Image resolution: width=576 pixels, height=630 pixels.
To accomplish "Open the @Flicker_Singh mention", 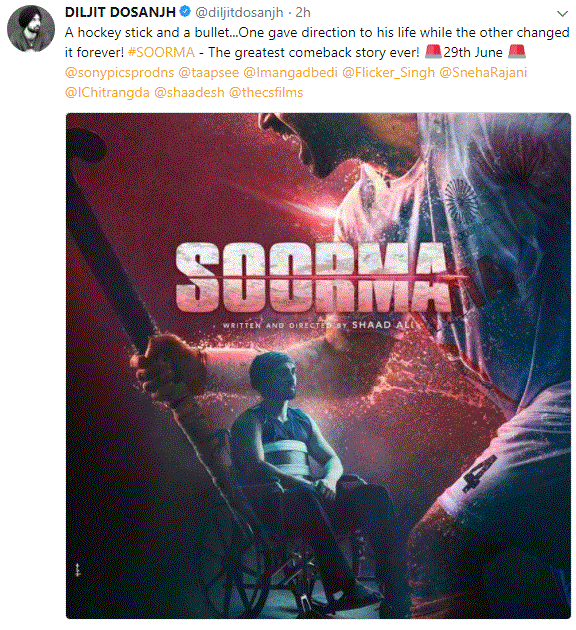I will [x=388, y=73].
